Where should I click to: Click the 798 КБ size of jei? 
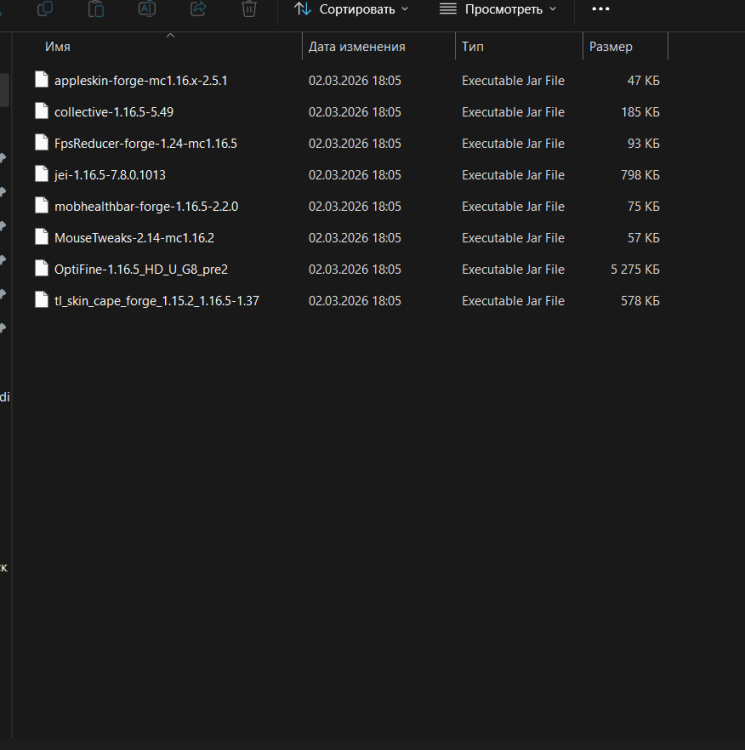(640, 175)
